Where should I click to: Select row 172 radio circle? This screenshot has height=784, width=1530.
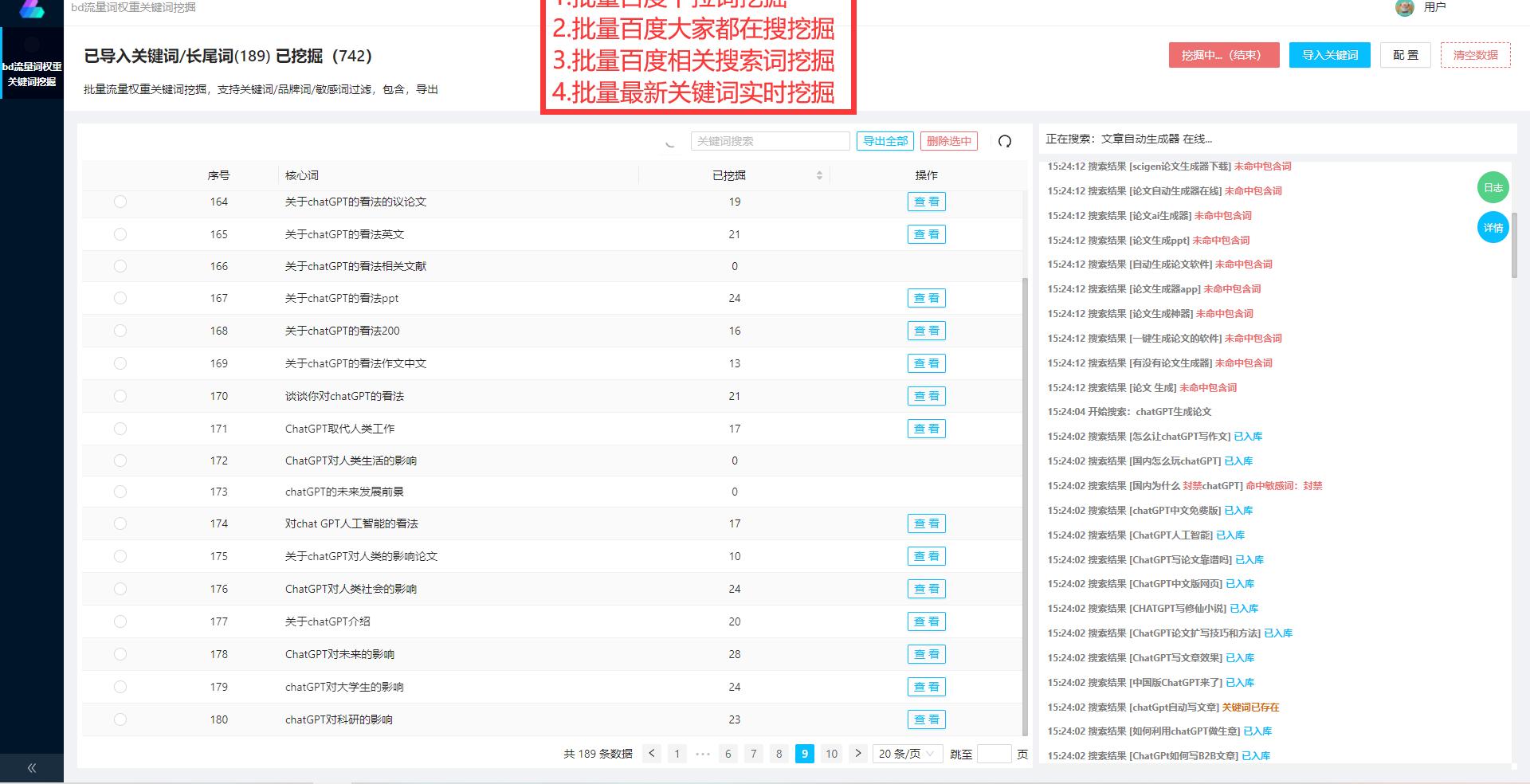point(120,461)
